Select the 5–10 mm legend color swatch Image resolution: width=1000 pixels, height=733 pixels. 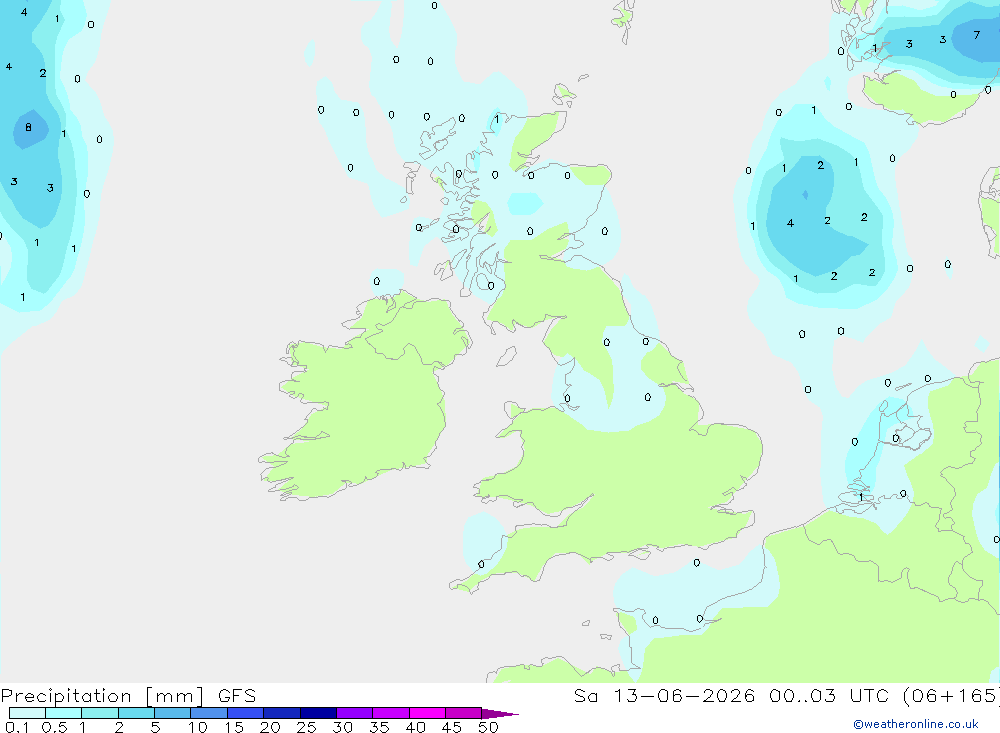173,713
